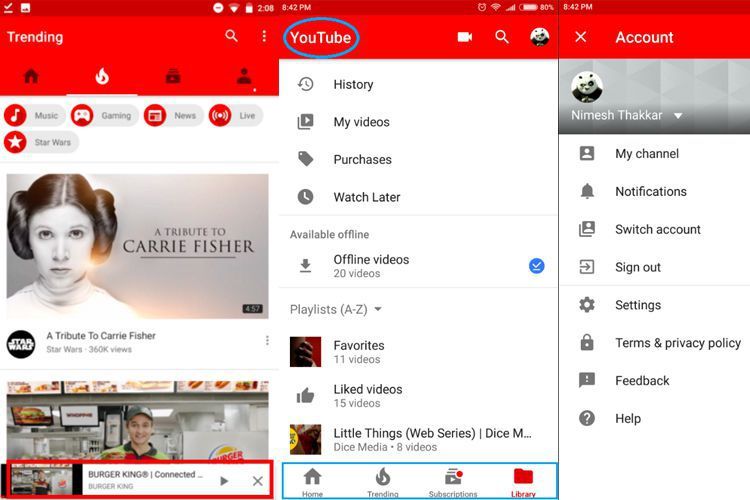Open Watch Later list

coord(367,197)
